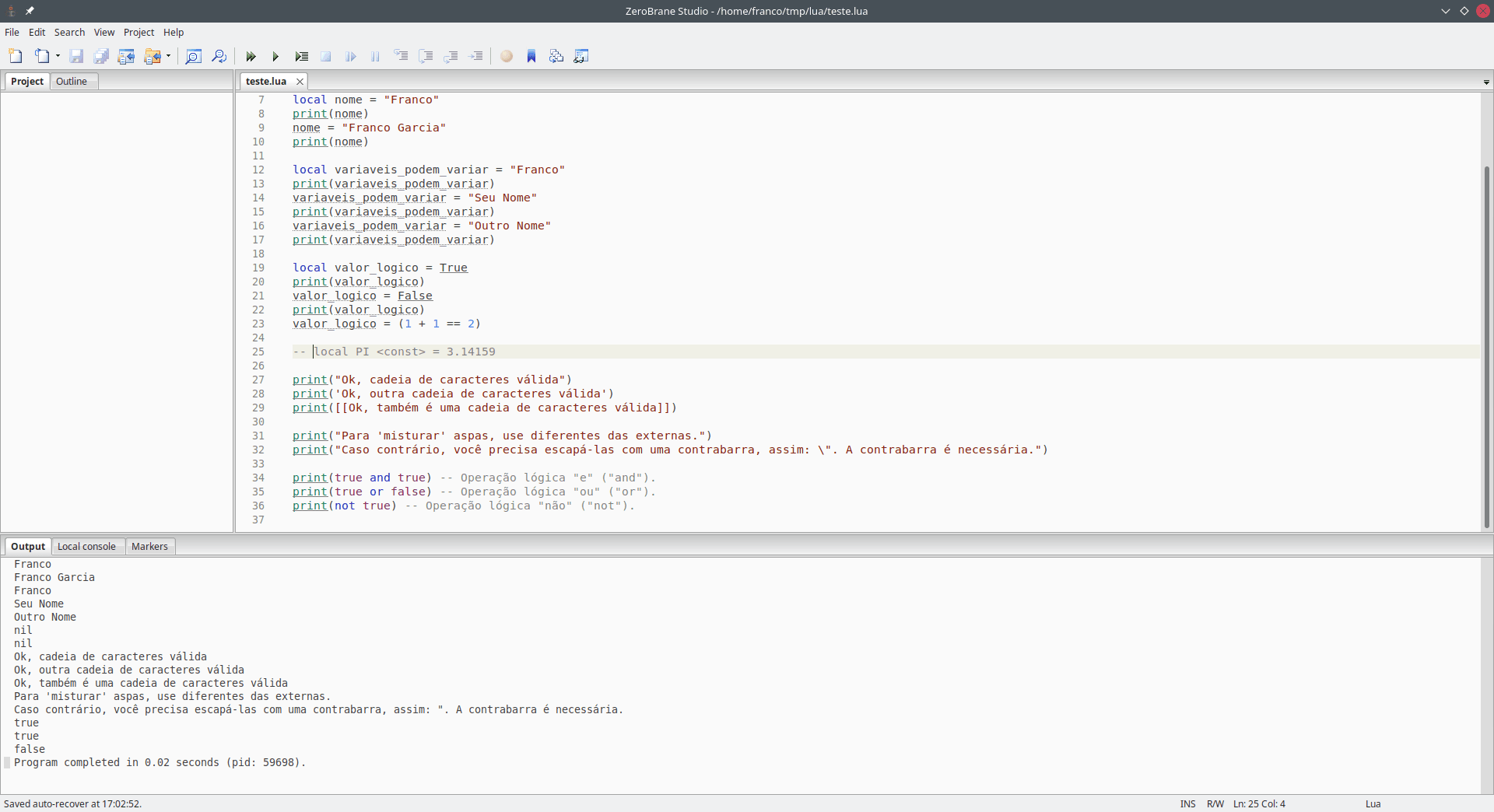
Task: Switch to the Outline tab
Action: tap(72, 82)
